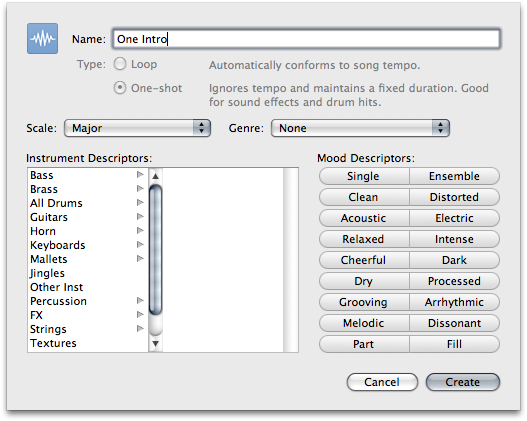Click the Cancel button
The image size is (527, 421).
[382, 382]
